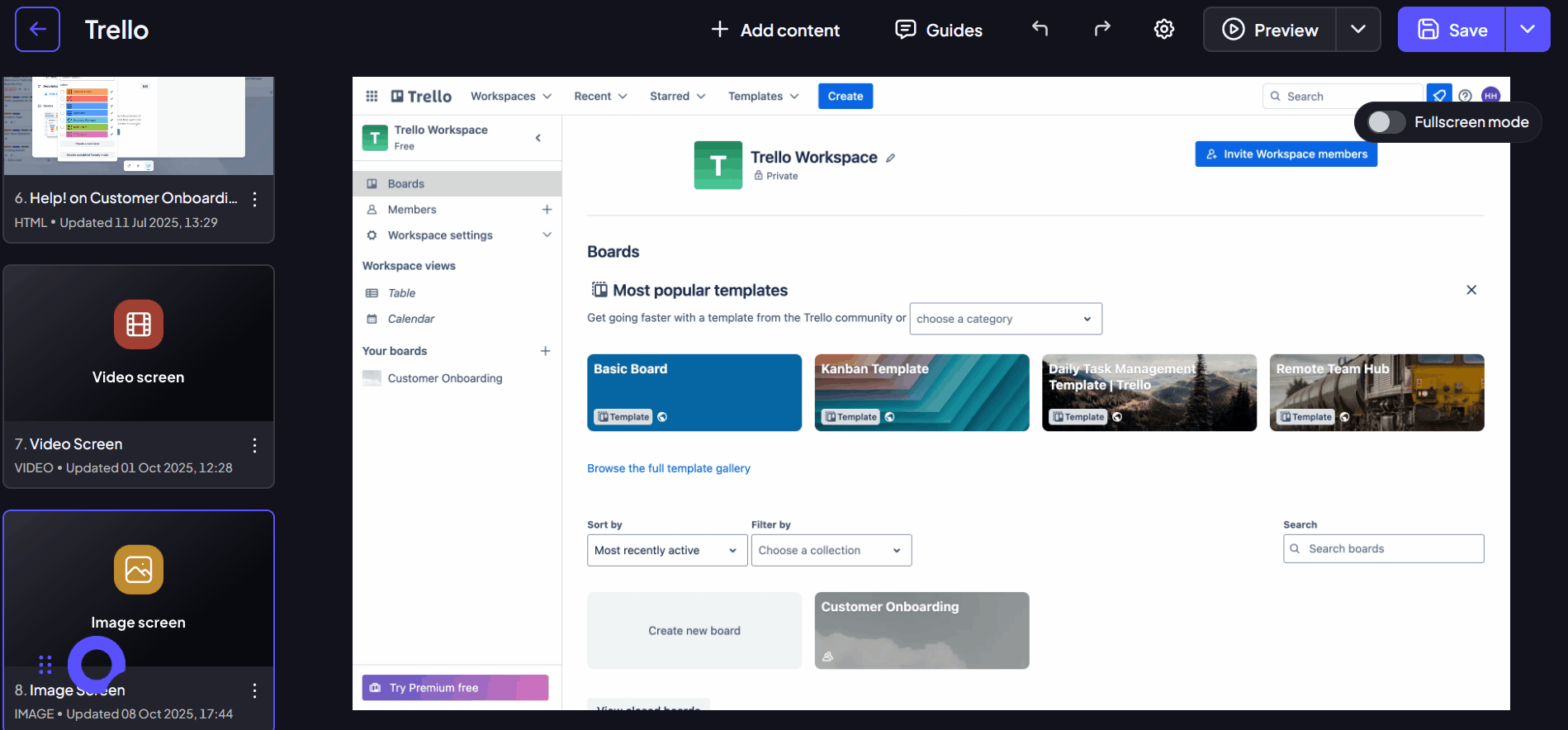Click Add content
The height and width of the screenshot is (730, 1568).
775,30
